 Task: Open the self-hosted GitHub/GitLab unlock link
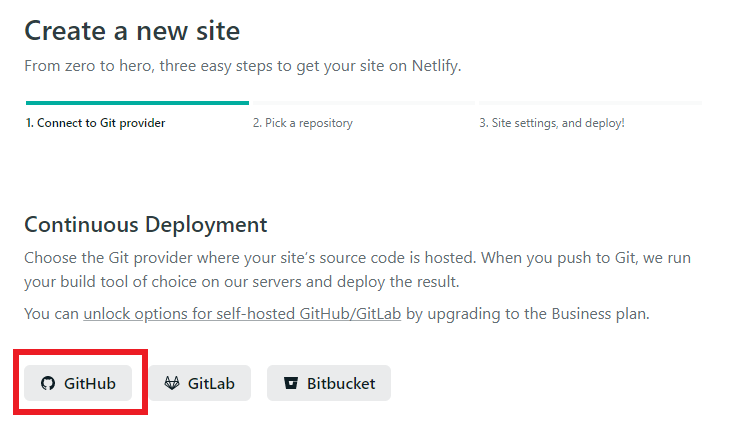(x=243, y=314)
